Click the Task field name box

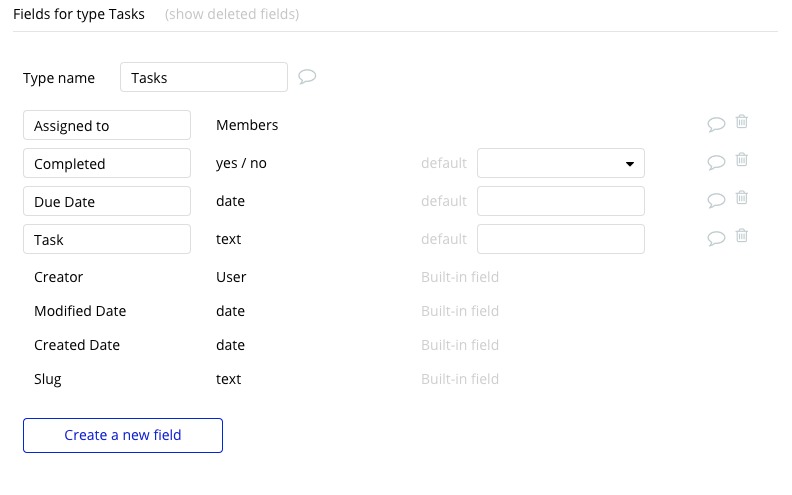click(107, 239)
